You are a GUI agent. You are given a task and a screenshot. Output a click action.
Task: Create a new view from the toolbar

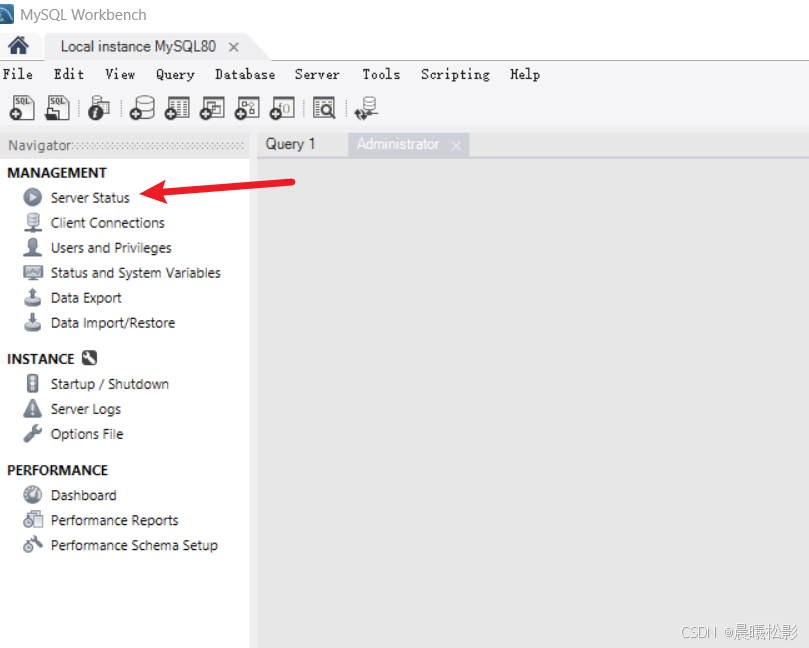coord(211,107)
